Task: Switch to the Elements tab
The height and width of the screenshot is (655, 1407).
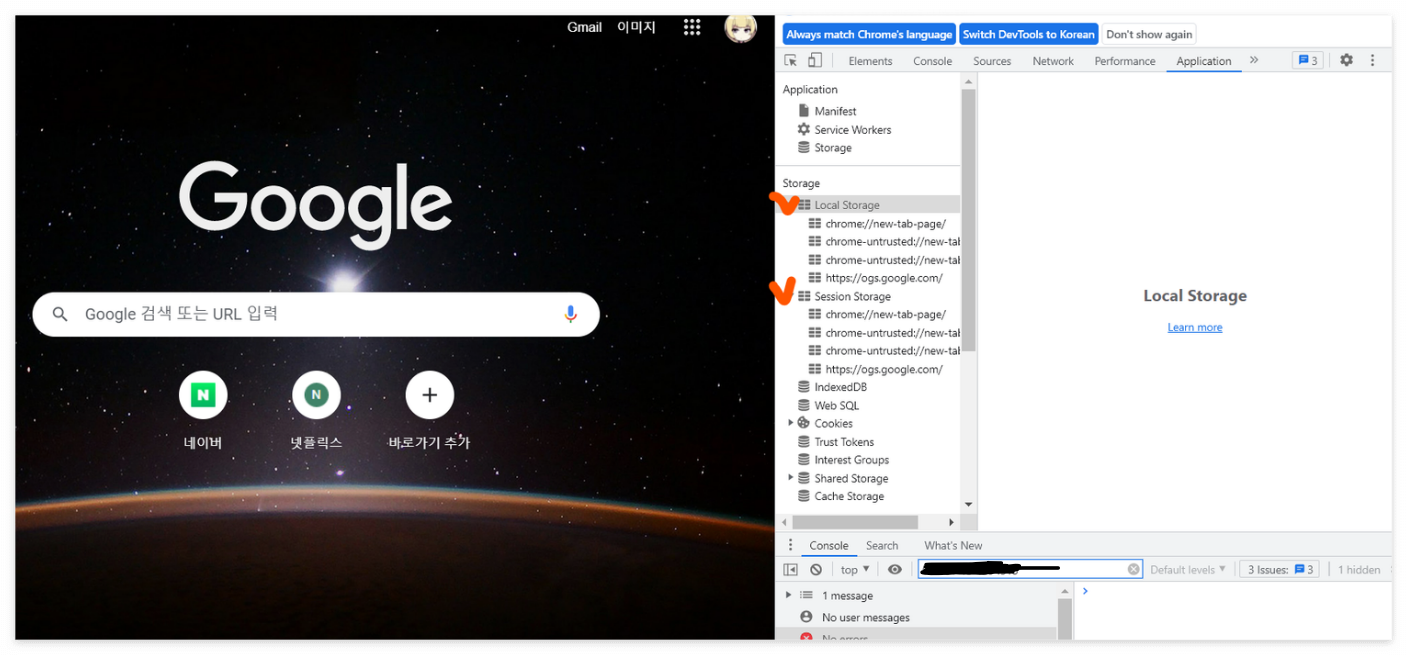Action: click(x=870, y=61)
